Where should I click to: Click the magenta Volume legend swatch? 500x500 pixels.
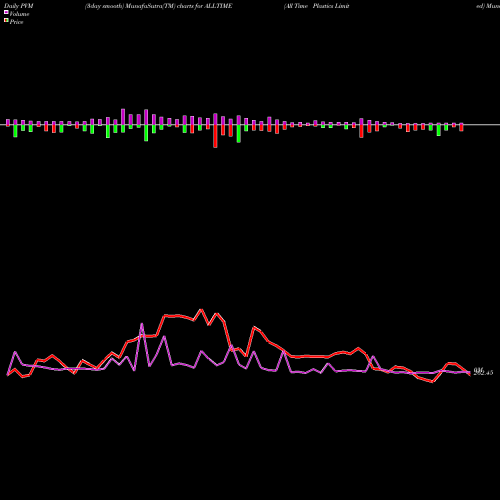[x=6, y=13]
